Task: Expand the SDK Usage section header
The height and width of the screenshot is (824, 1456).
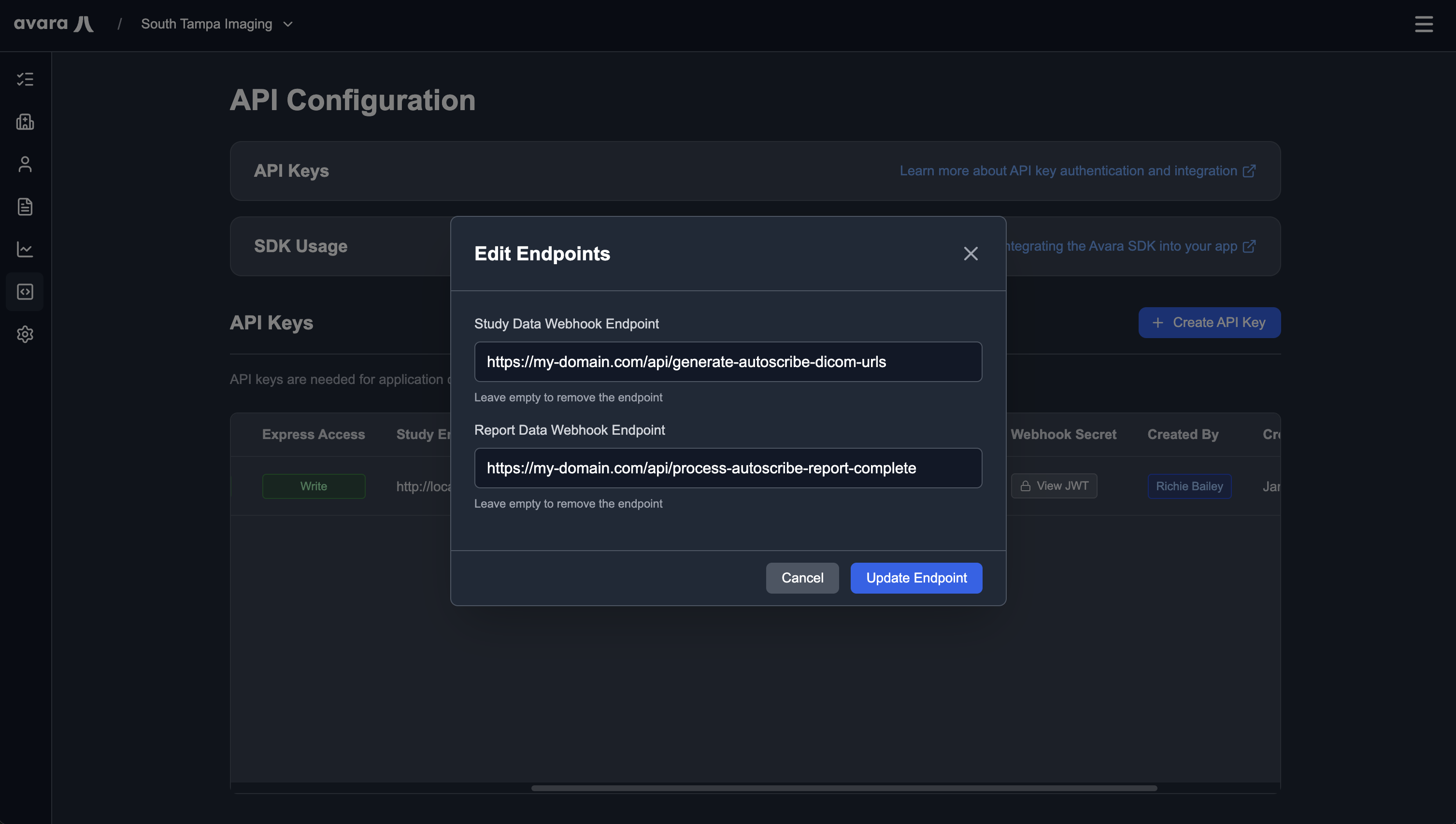Action: (x=300, y=246)
